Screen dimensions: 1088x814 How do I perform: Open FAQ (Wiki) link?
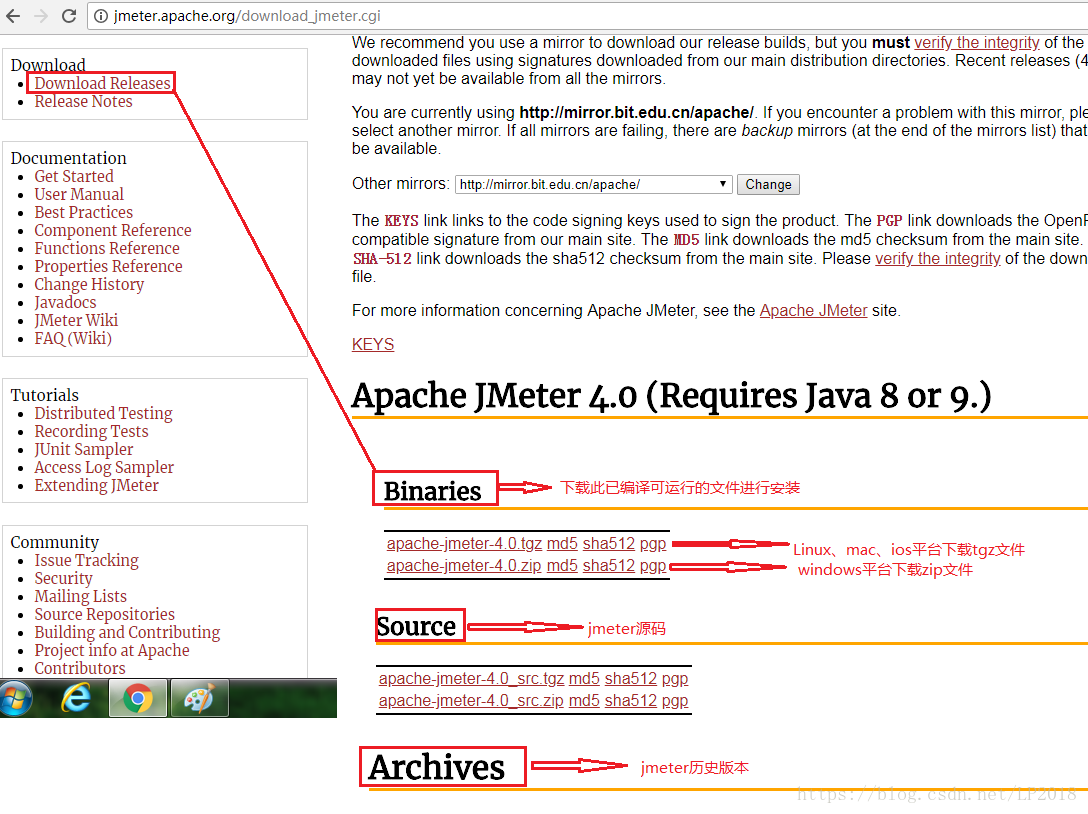click(x=73, y=339)
